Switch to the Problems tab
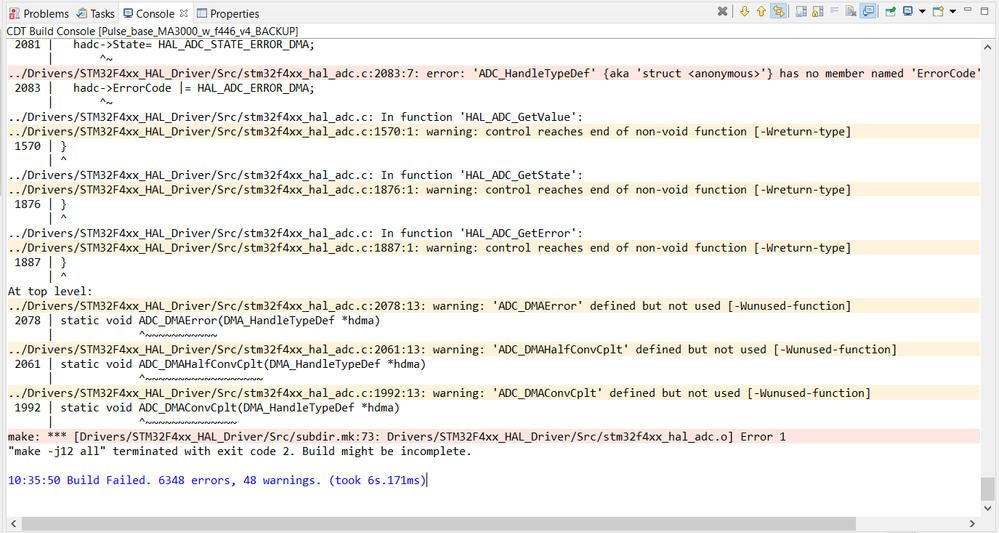The image size is (999, 533). coord(39,13)
